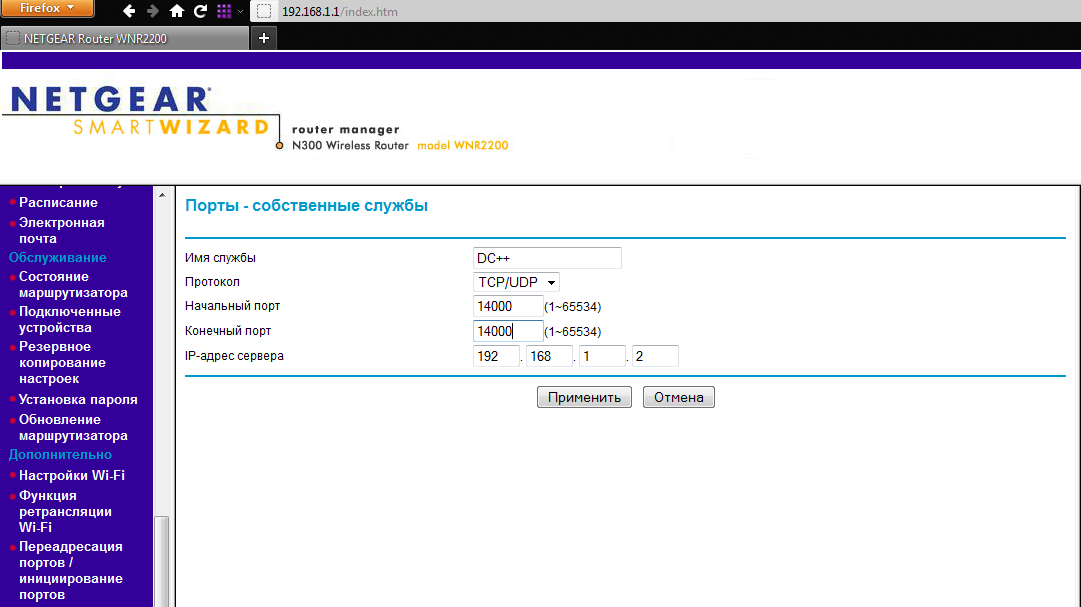The image size is (1081, 607).
Task: Open a new tab with plus button
Action: (x=263, y=38)
